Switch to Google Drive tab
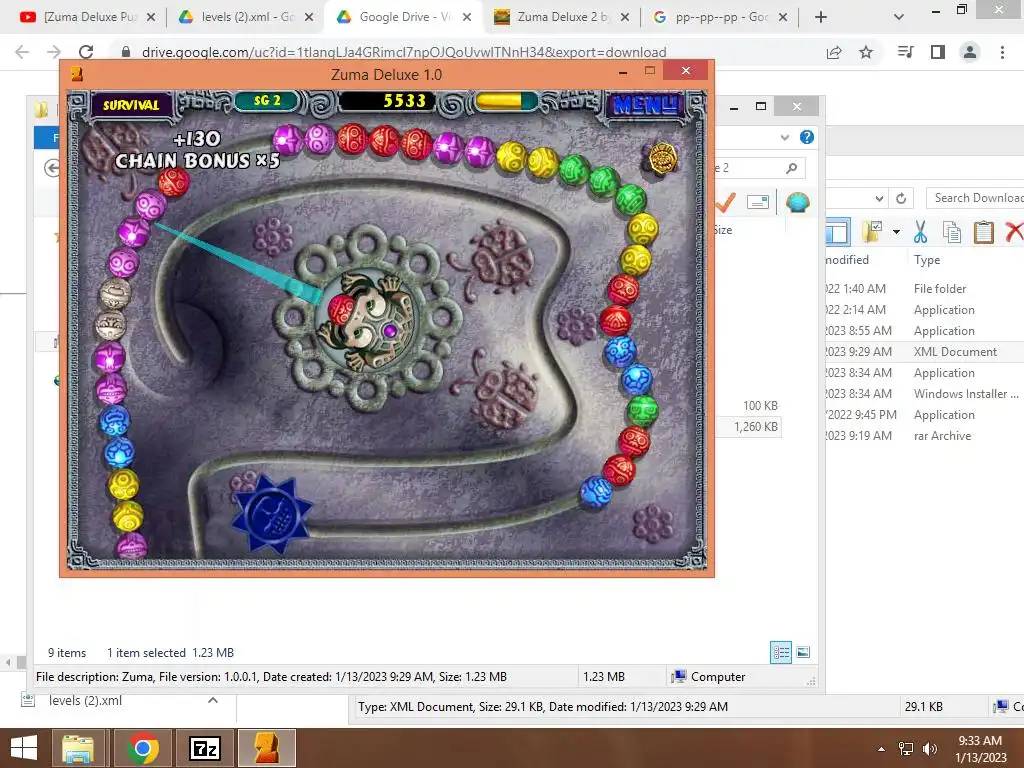This screenshot has width=1024, height=768. 405,17
